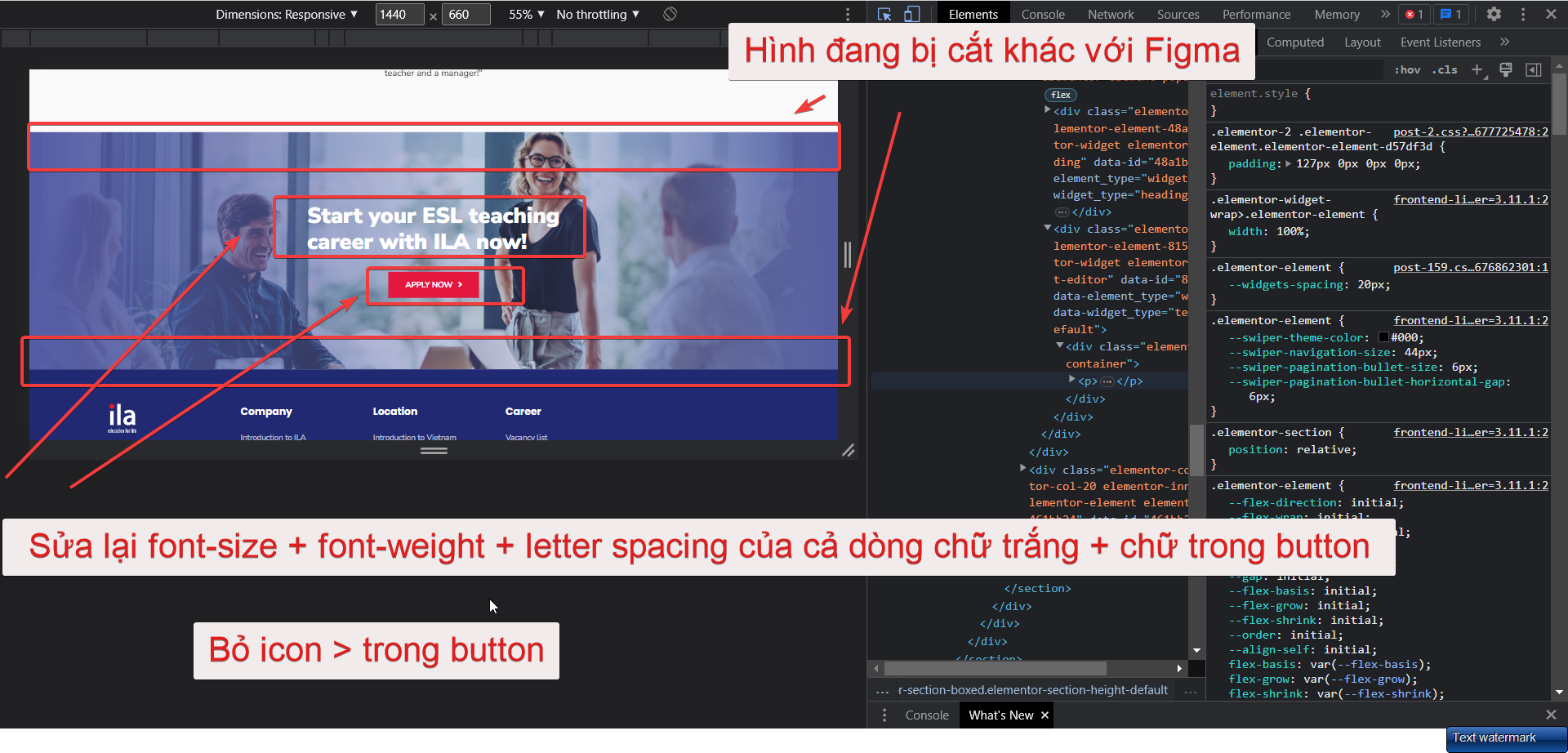This screenshot has width=1568, height=753.
Task: Open the Sources tab
Action: [1178, 14]
